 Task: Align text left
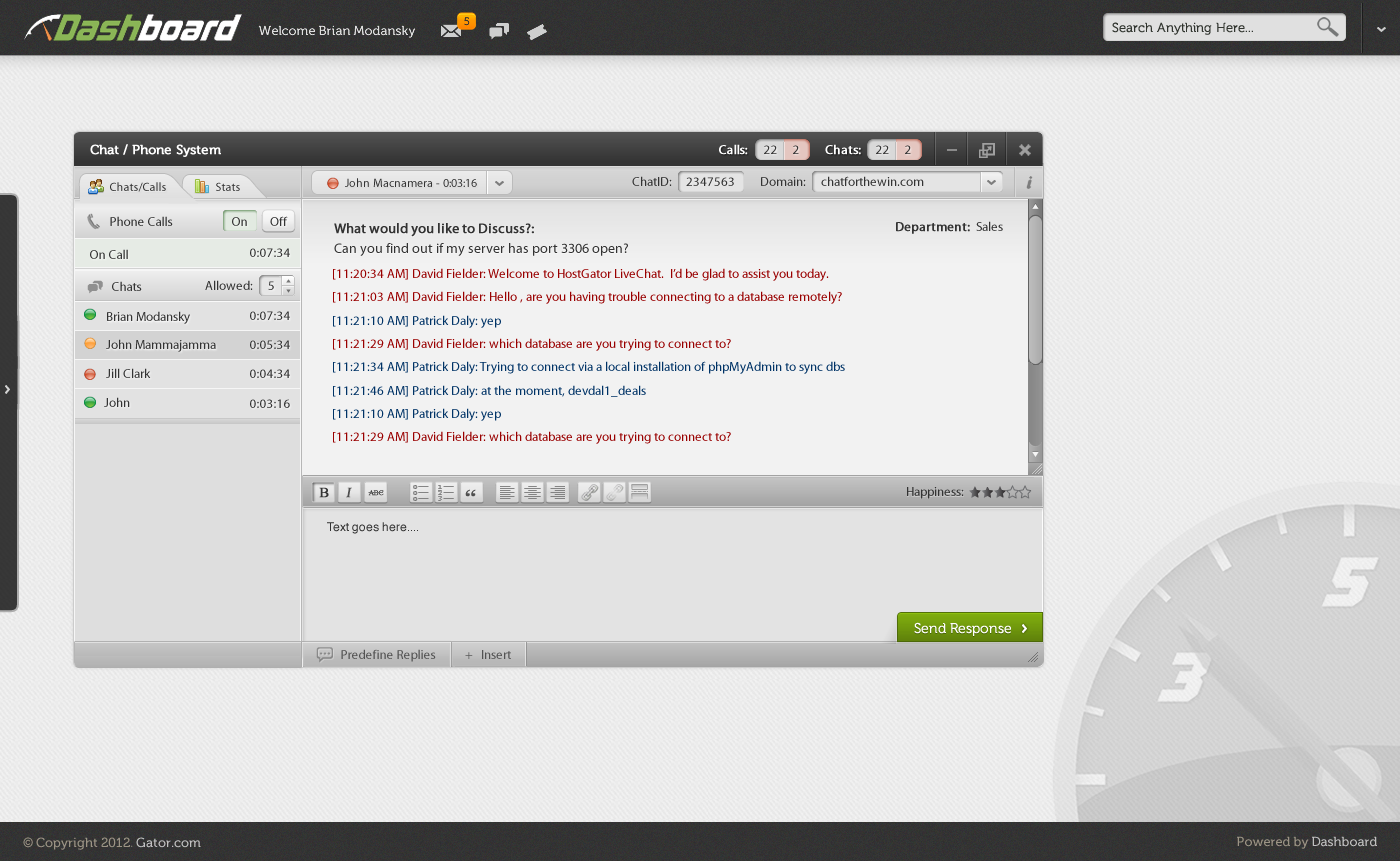click(x=507, y=492)
